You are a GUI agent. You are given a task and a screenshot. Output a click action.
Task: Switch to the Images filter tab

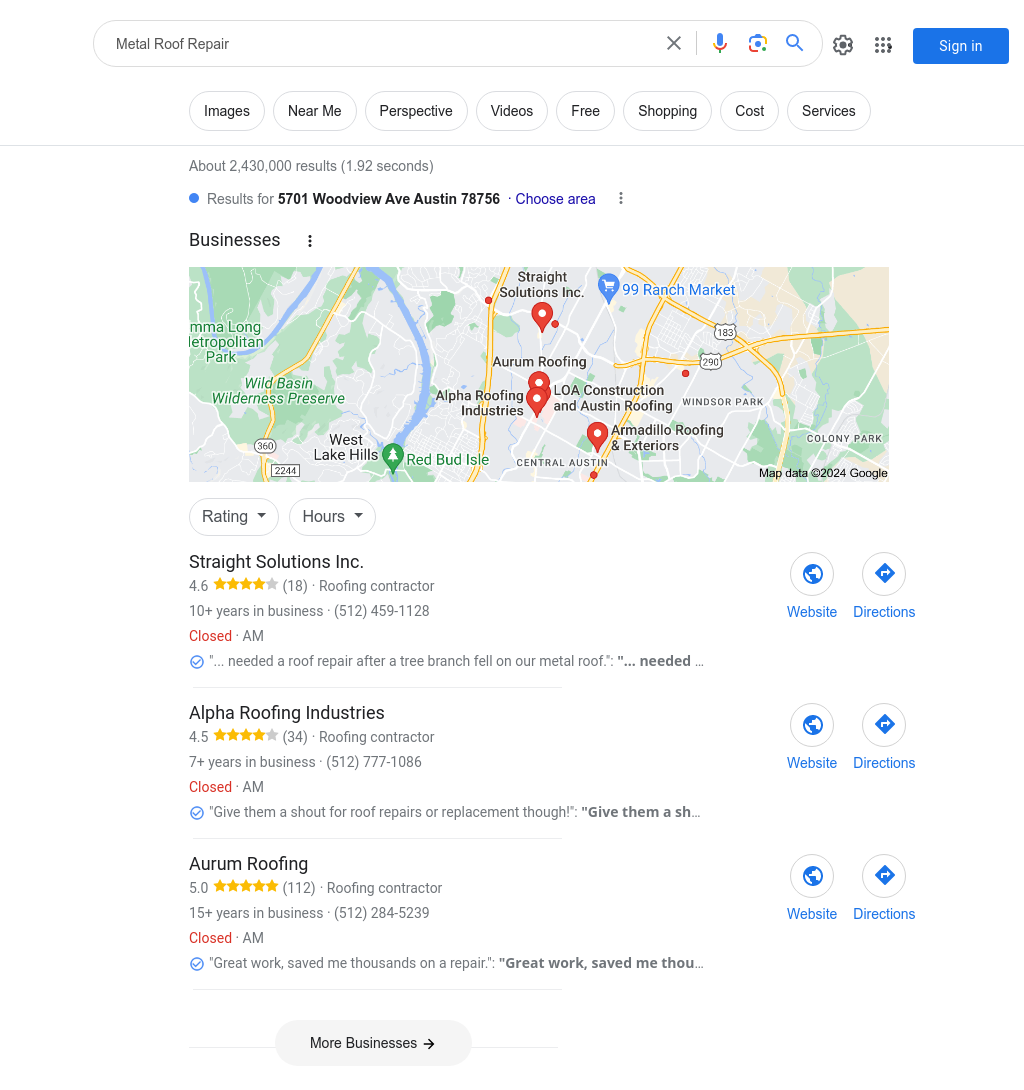point(227,111)
